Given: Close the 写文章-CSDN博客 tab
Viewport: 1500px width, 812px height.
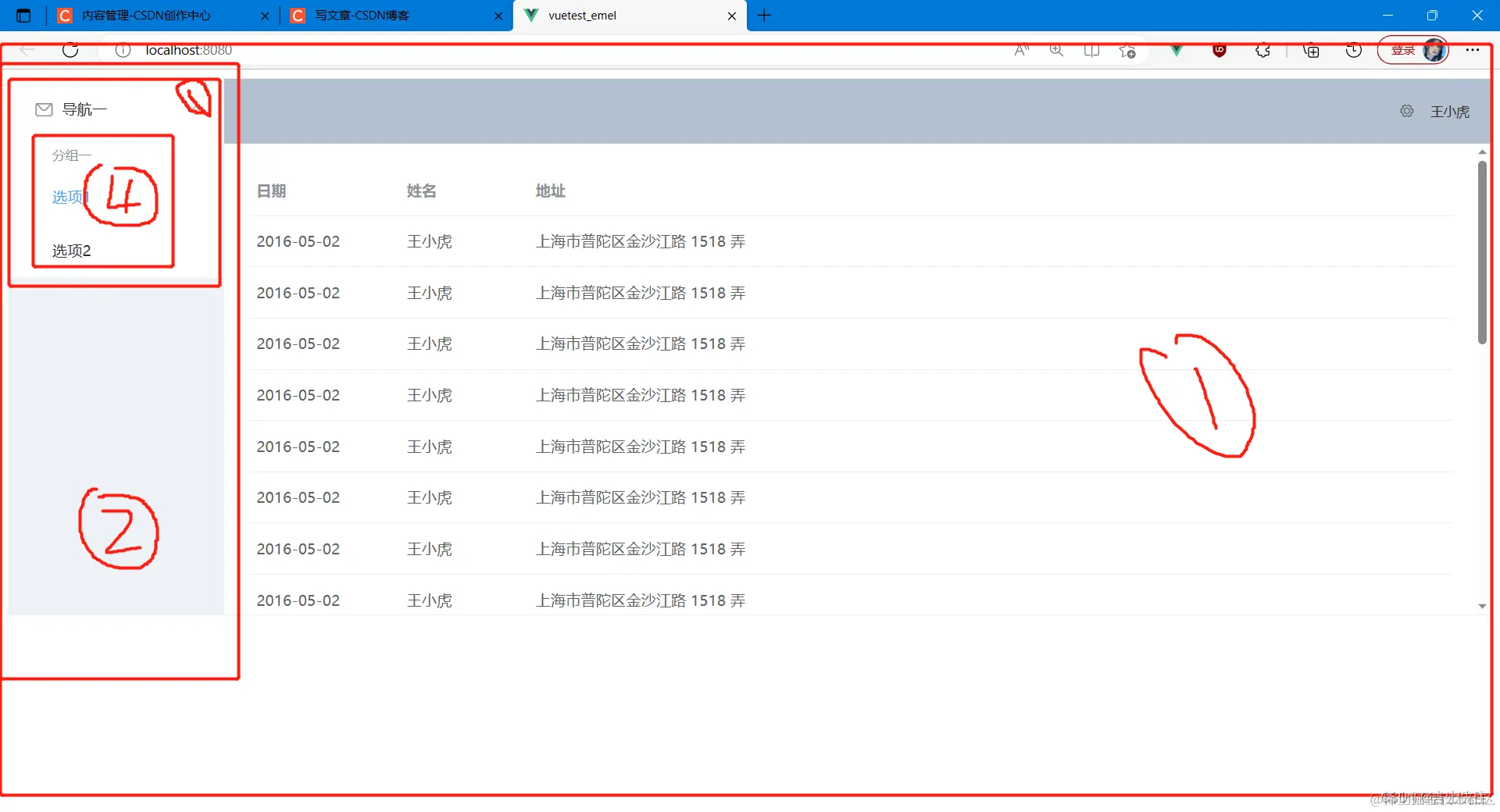Looking at the screenshot, I should tap(498, 16).
